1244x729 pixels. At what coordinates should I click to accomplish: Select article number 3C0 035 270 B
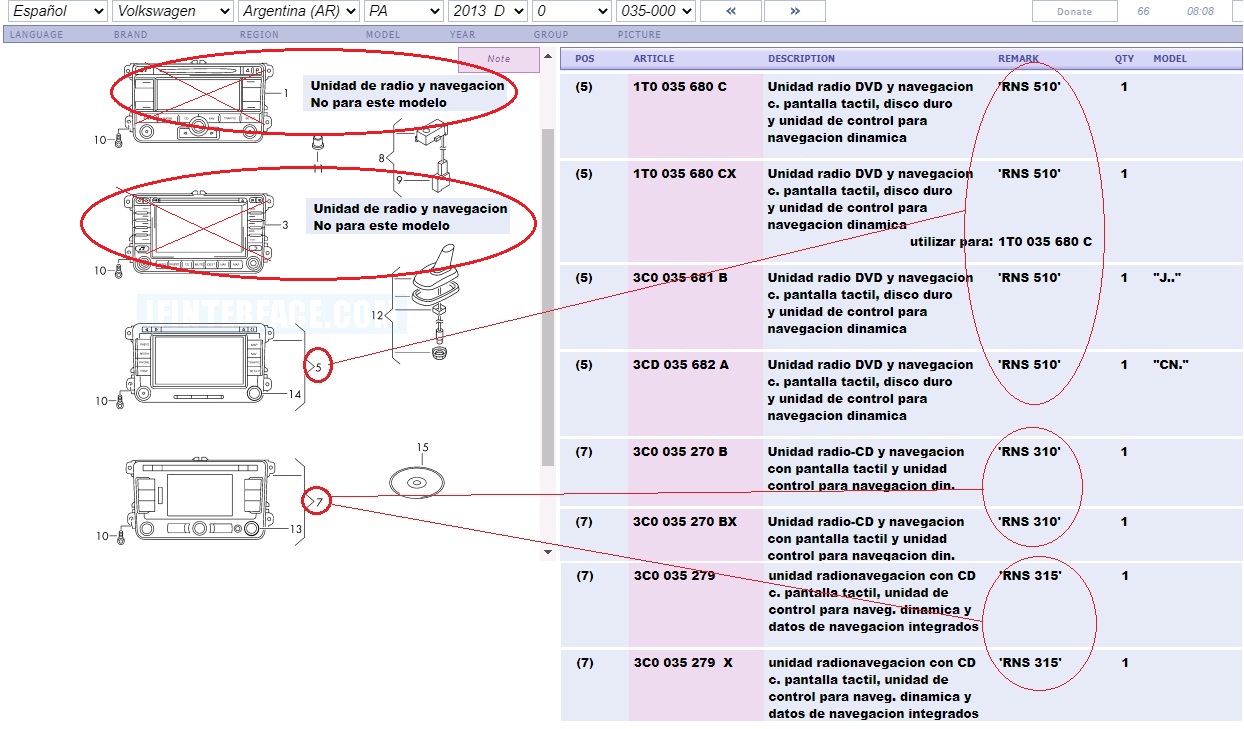click(680, 452)
